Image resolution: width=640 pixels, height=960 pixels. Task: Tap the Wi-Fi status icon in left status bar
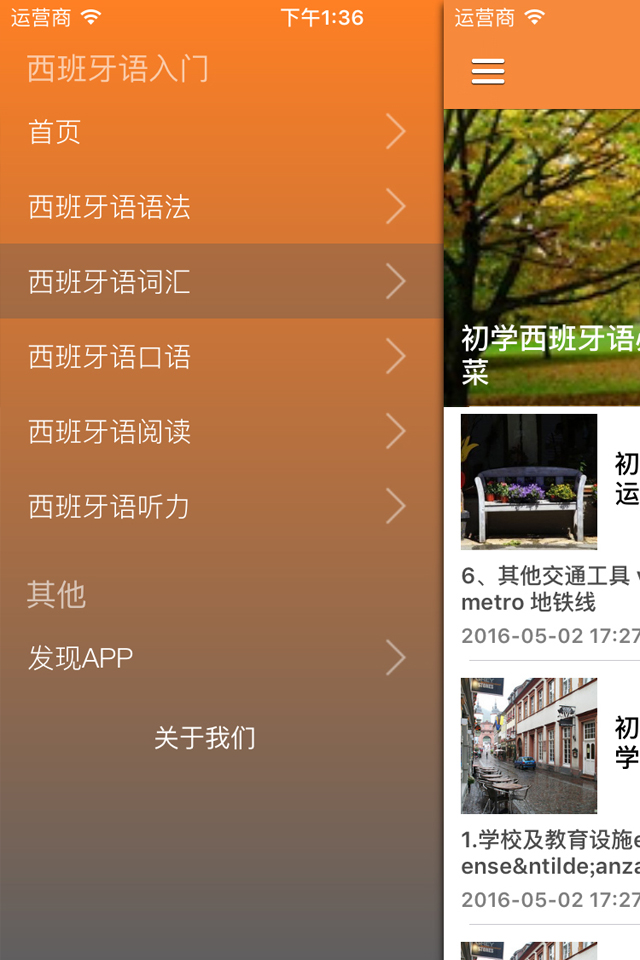[91, 18]
